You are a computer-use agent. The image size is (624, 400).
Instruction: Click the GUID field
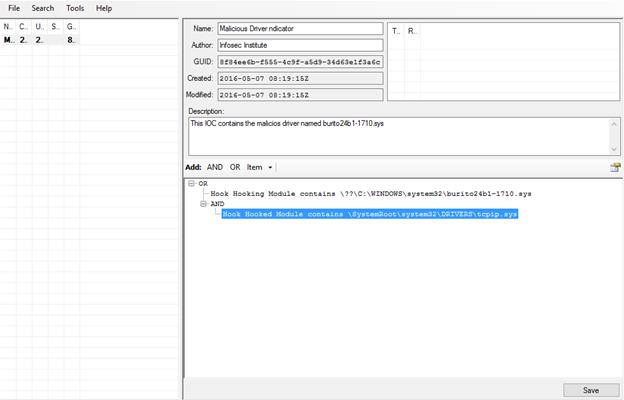(x=299, y=62)
